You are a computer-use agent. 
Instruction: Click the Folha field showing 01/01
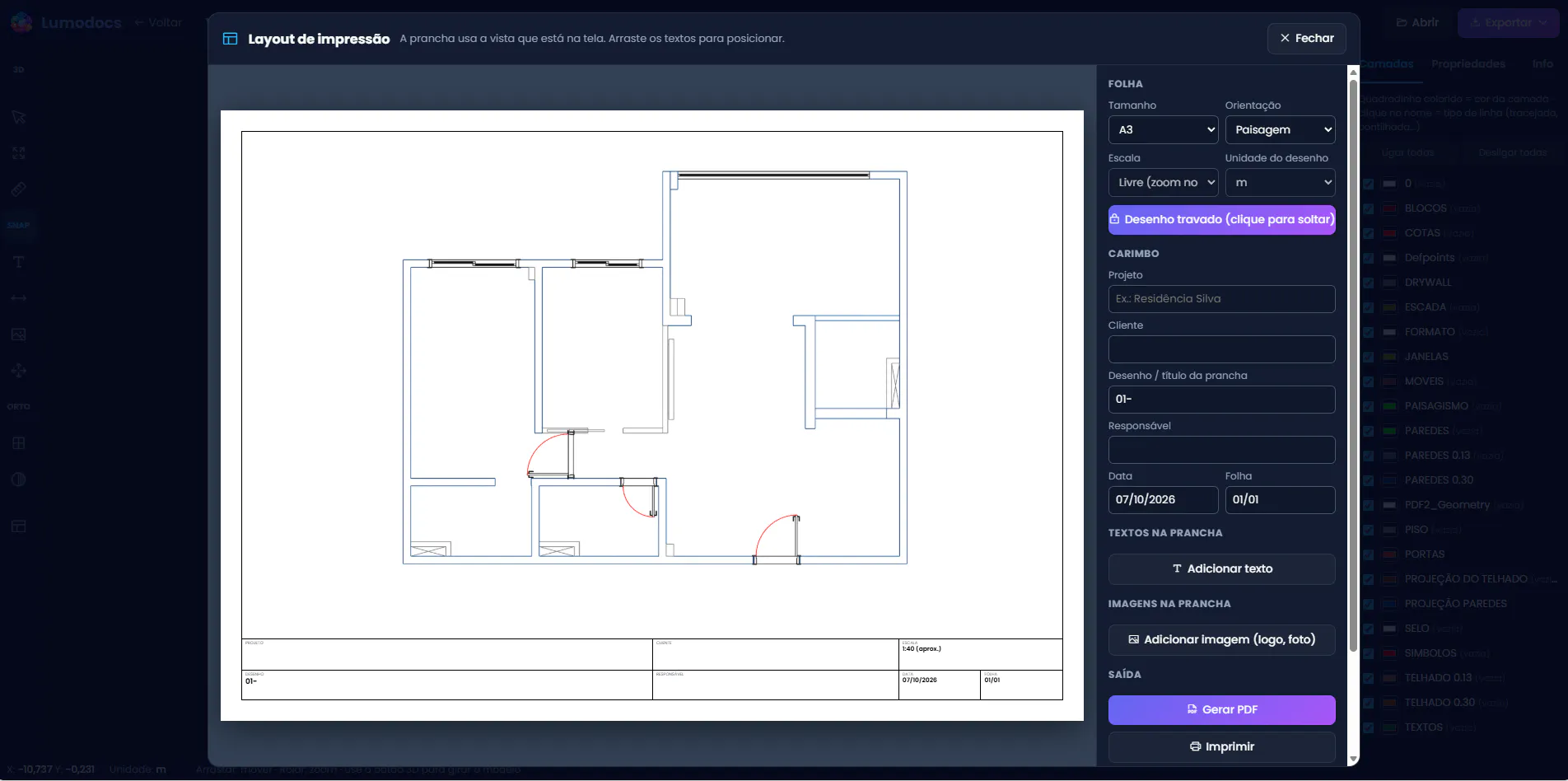pos(1280,500)
